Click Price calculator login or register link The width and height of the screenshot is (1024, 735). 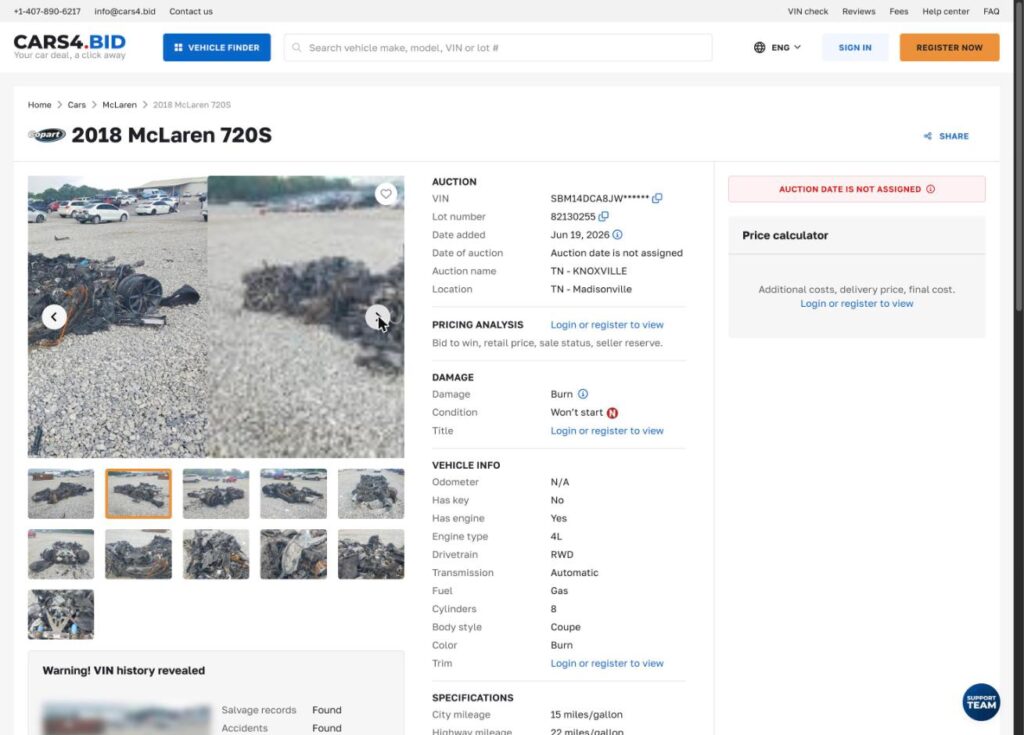pos(857,304)
